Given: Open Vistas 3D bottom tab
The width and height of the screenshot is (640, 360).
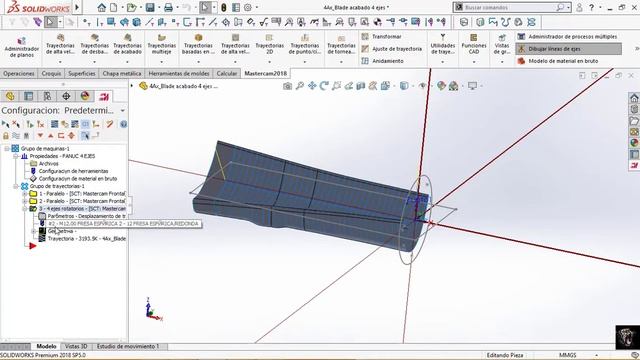Looking at the screenshot, I should [x=76, y=346].
